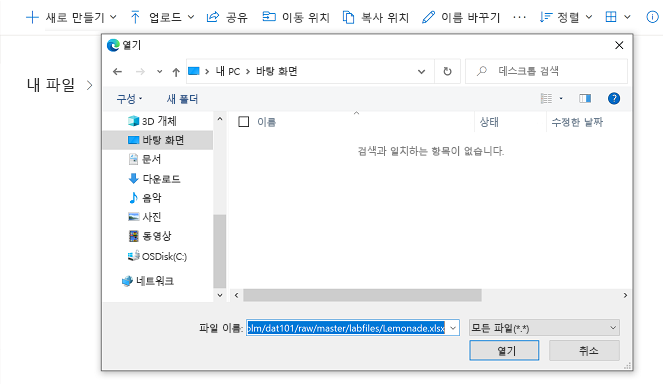The image size is (663, 384).
Task: Click the 업로드 upload arrow icon
Action: pos(135,17)
